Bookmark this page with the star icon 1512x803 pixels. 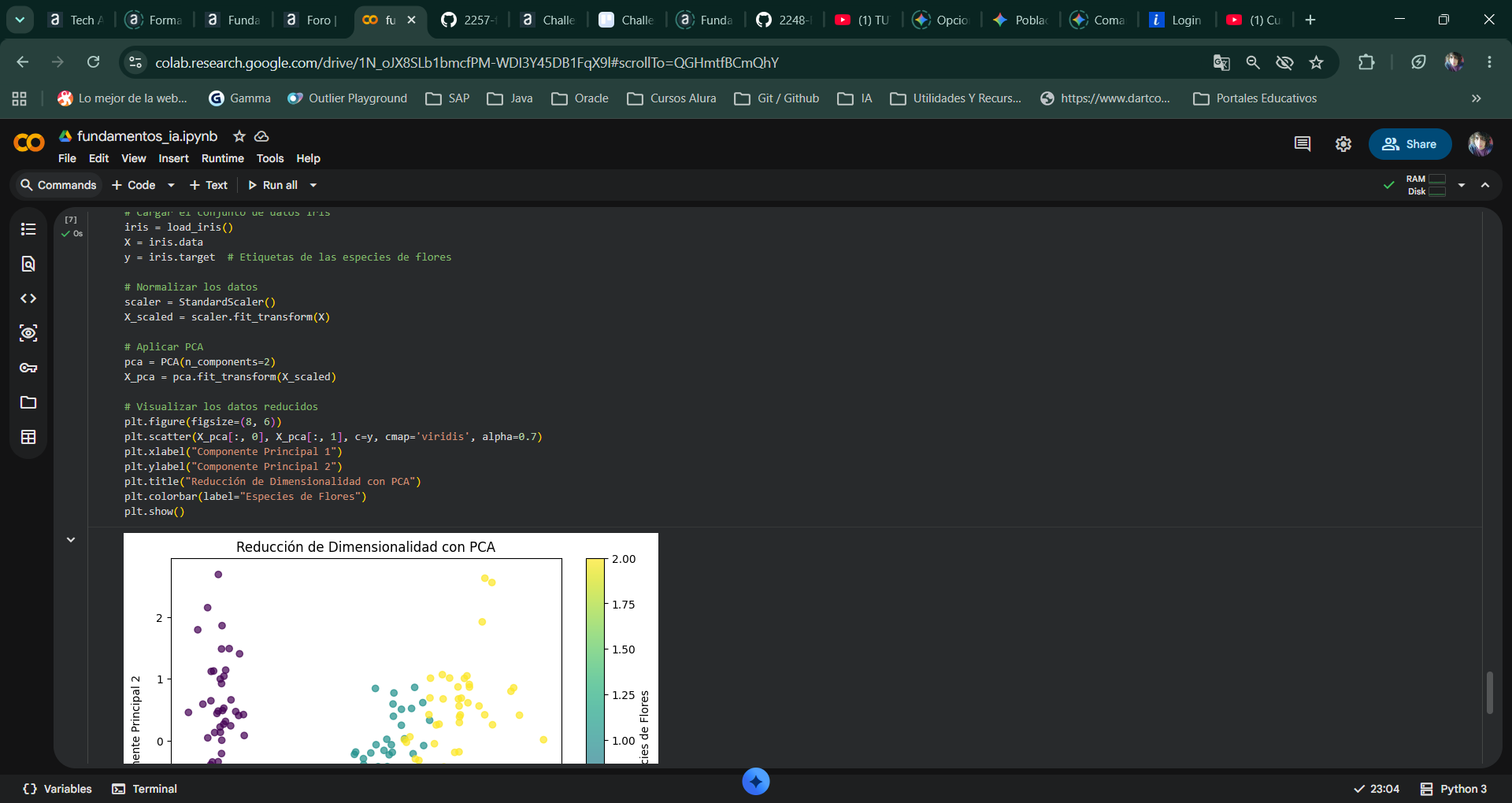(x=1316, y=62)
